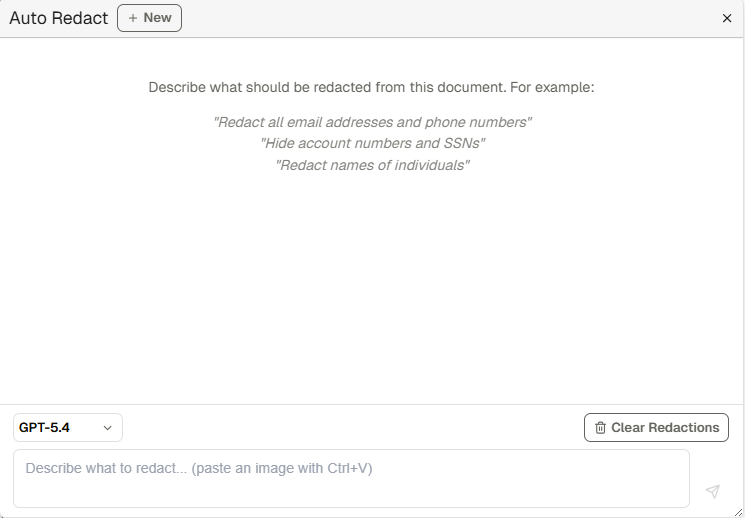Close the Auto Redact panel
This screenshot has width=745, height=518.
click(x=727, y=18)
